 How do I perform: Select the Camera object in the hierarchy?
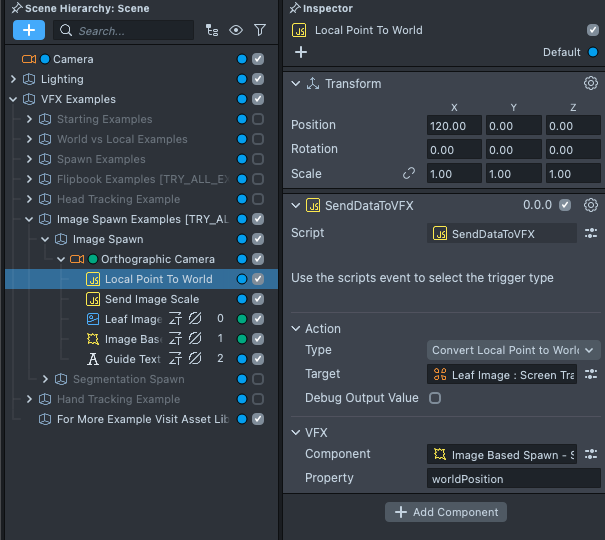tap(72, 59)
